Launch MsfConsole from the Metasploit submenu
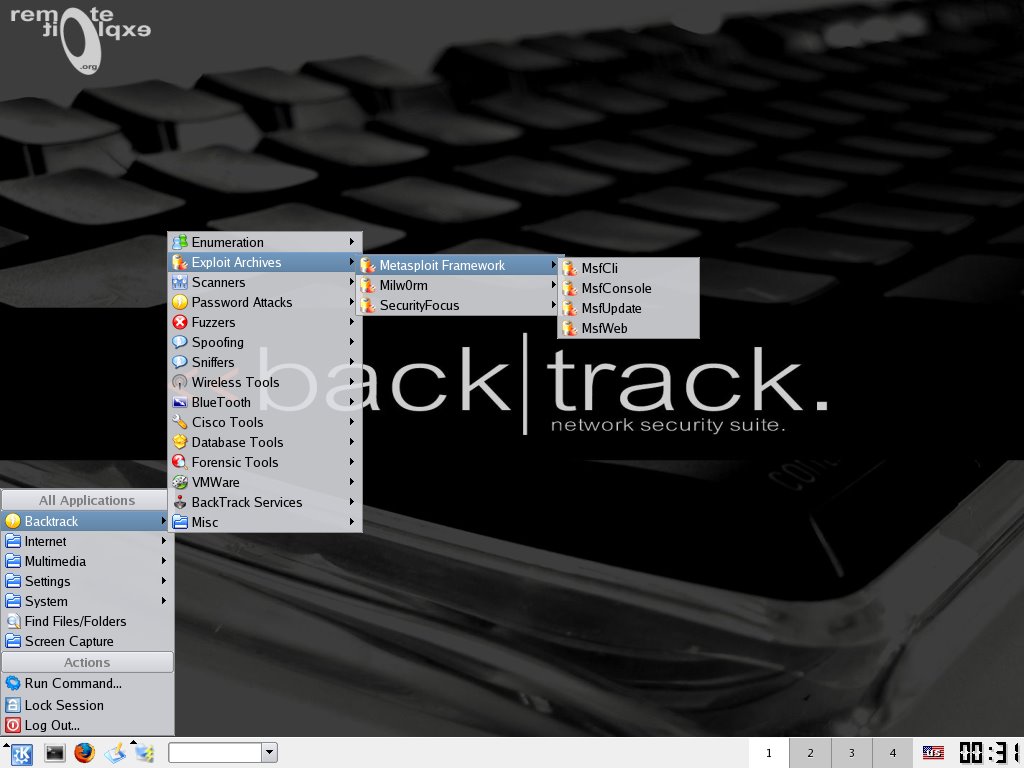This screenshot has width=1024, height=768. pos(628,288)
